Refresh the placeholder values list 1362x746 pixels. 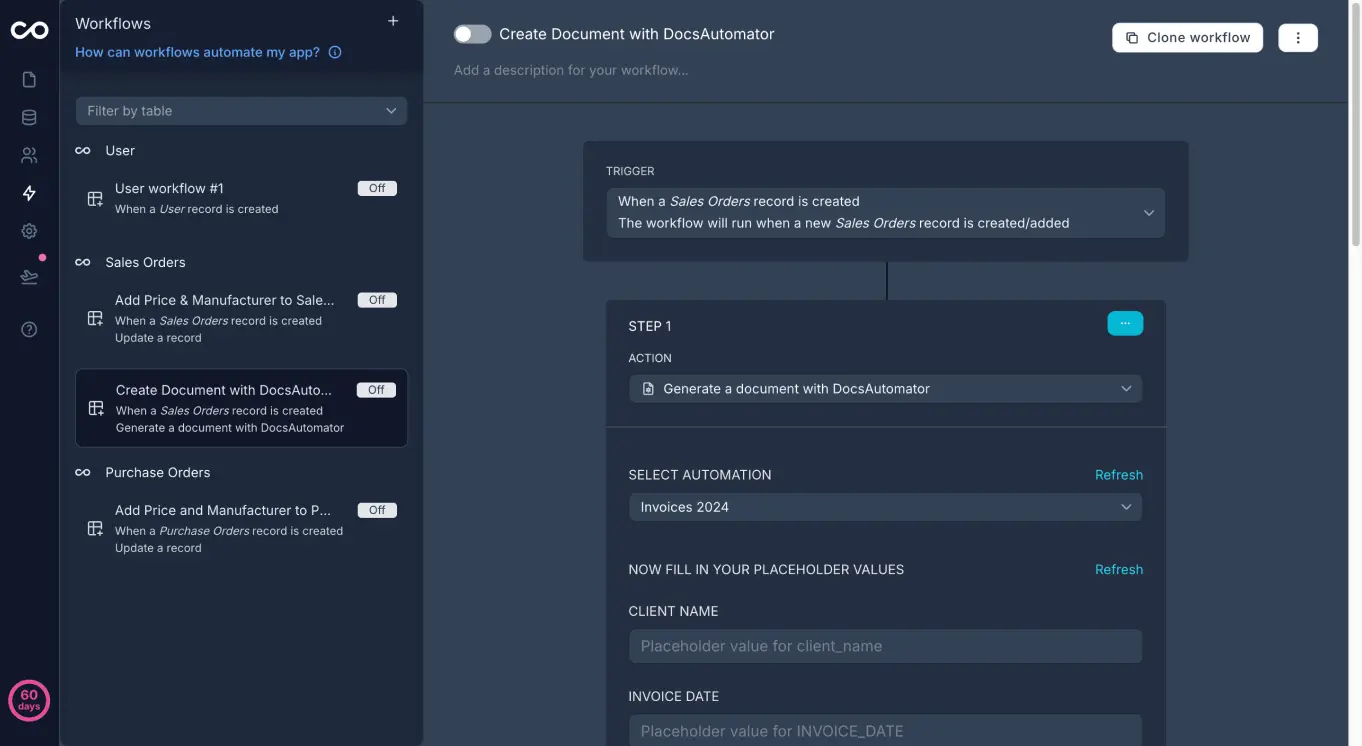pos(1118,569)
